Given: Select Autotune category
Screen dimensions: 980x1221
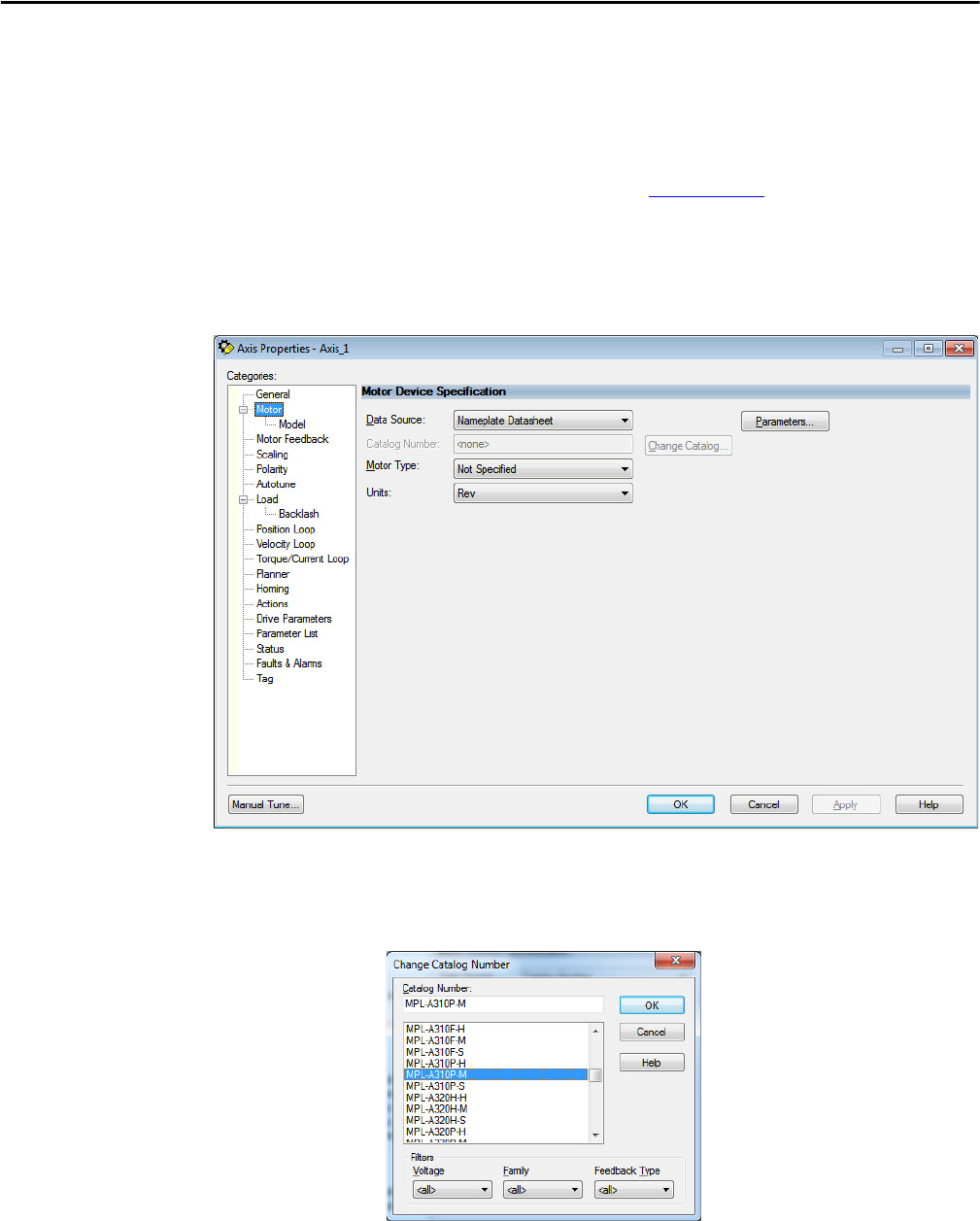Looking at the screenshot, I should [276, 484].
